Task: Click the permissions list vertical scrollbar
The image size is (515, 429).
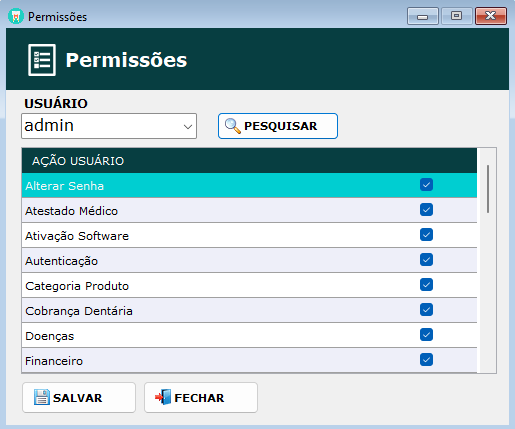Action: [x=488, y=260]
